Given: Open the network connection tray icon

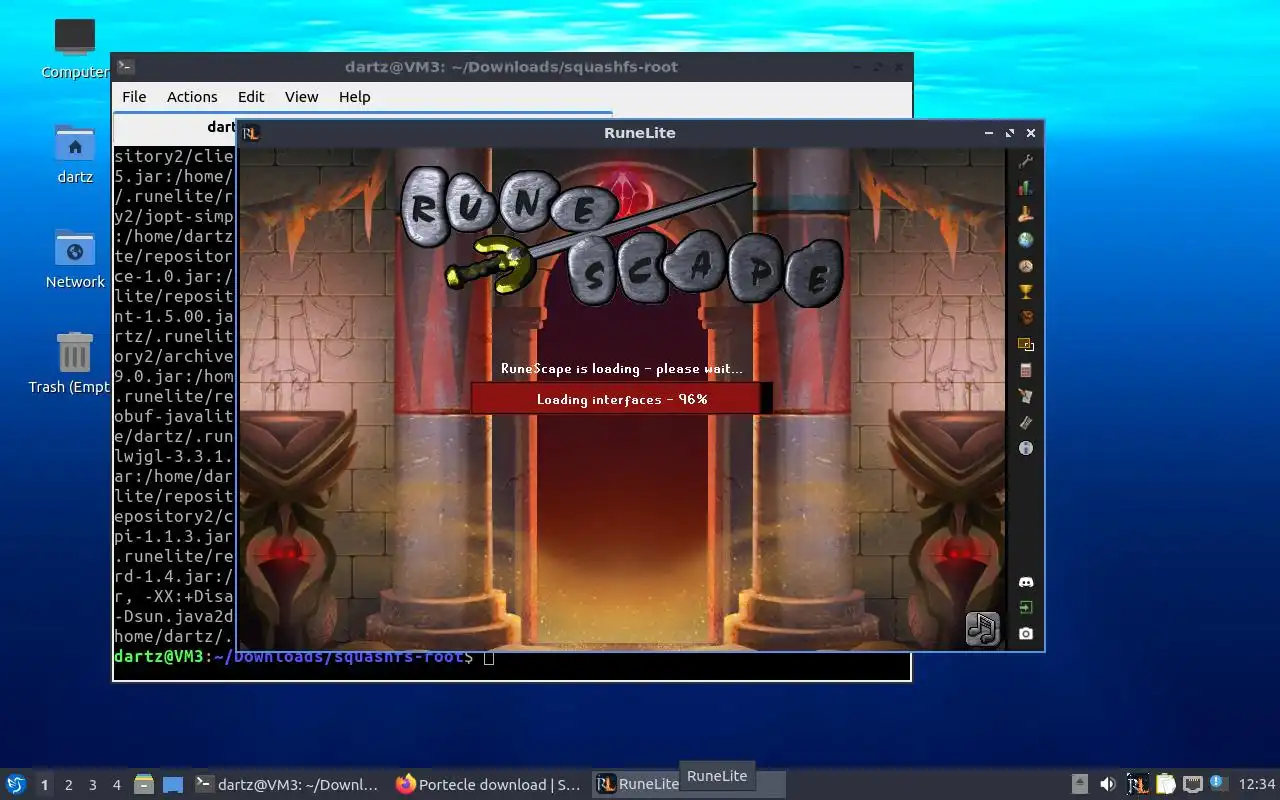Looking at the screenshot, I should tap(1192, 784).
